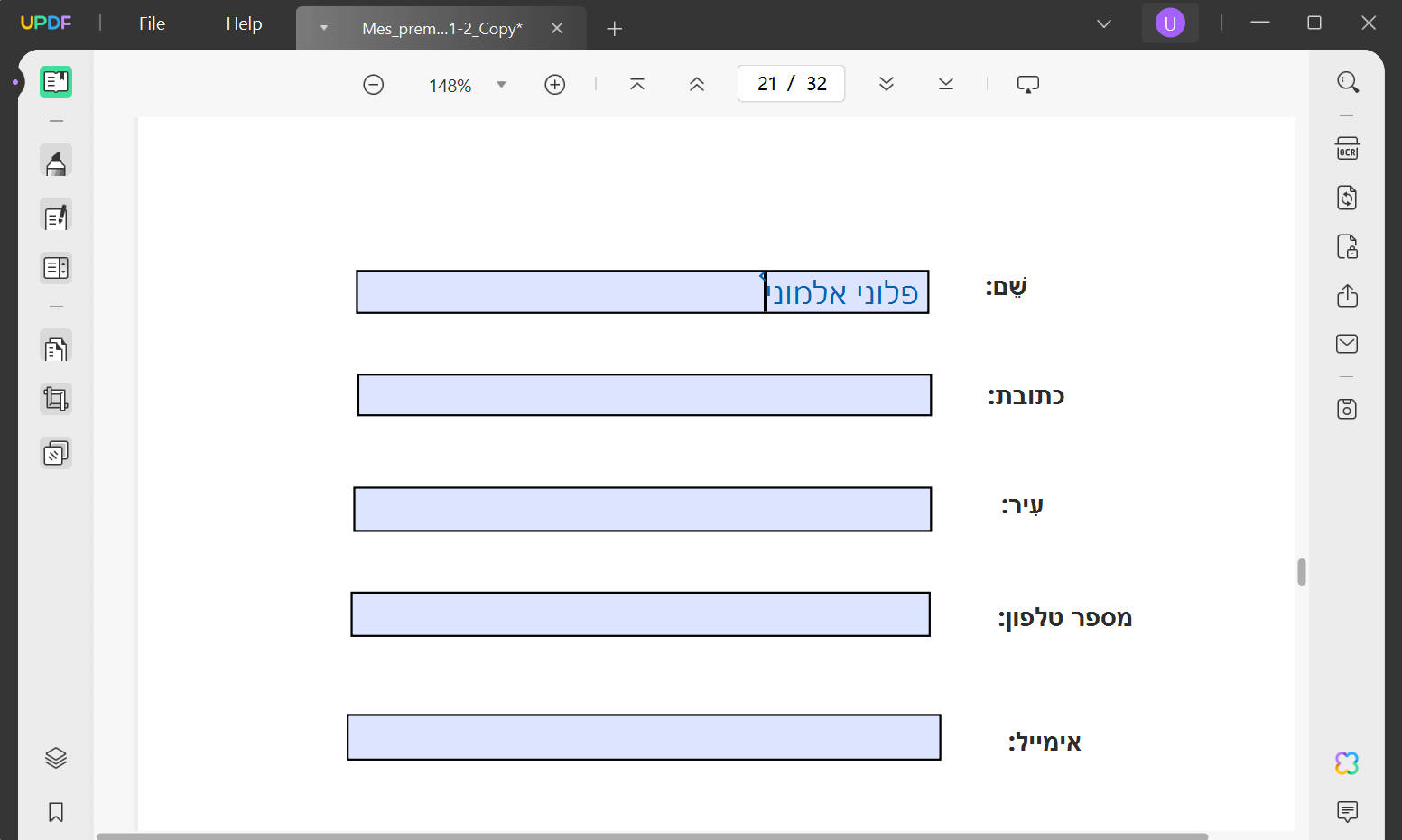
Task: Open the Edit PDF tool
Action: (x=56, y=216)
